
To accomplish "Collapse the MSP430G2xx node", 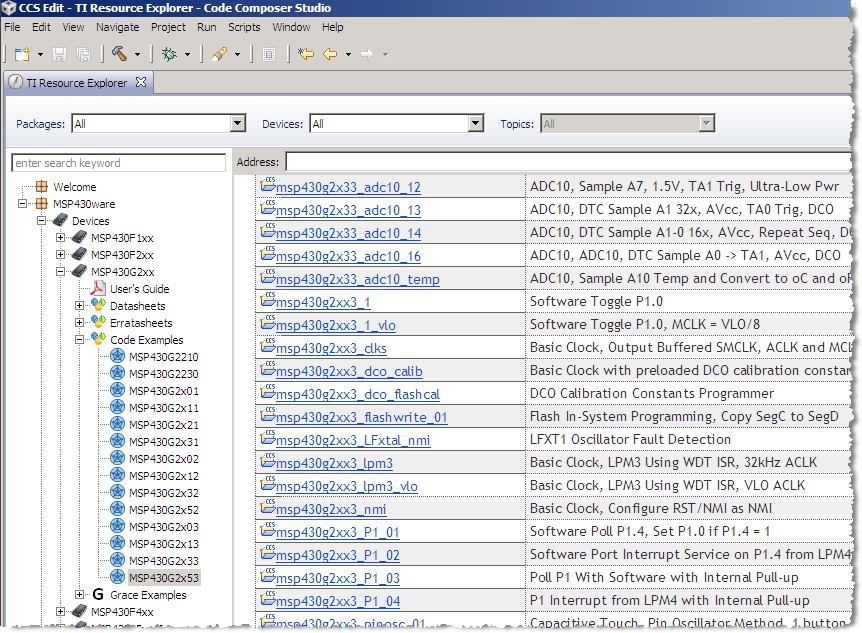I will (60, 272).
